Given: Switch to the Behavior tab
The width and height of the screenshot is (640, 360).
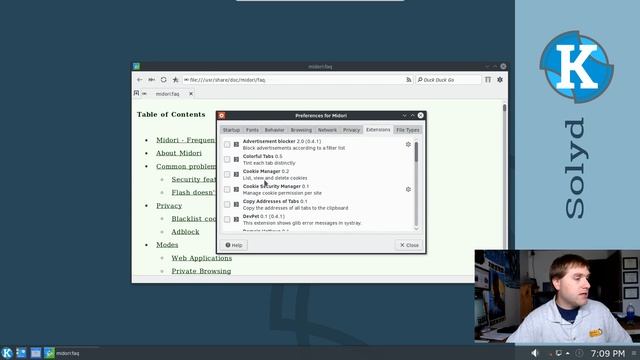Looking at the screenshot, I should pyautogui.click(x=274, y=130).
